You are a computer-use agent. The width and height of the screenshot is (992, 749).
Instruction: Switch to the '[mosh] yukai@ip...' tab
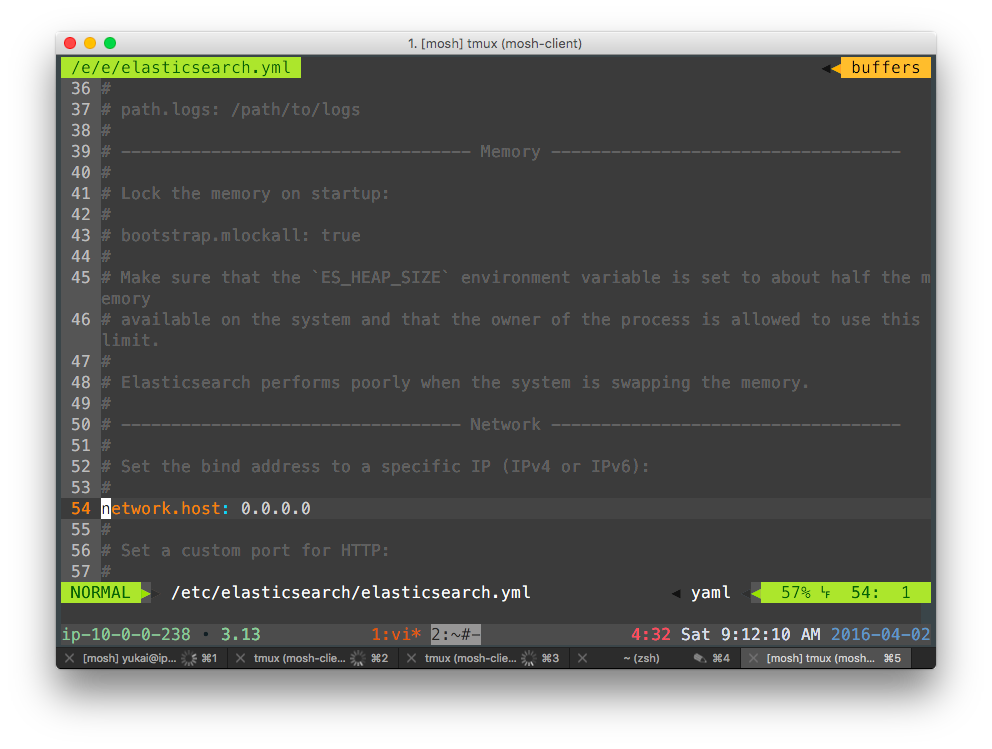[142, 659]
